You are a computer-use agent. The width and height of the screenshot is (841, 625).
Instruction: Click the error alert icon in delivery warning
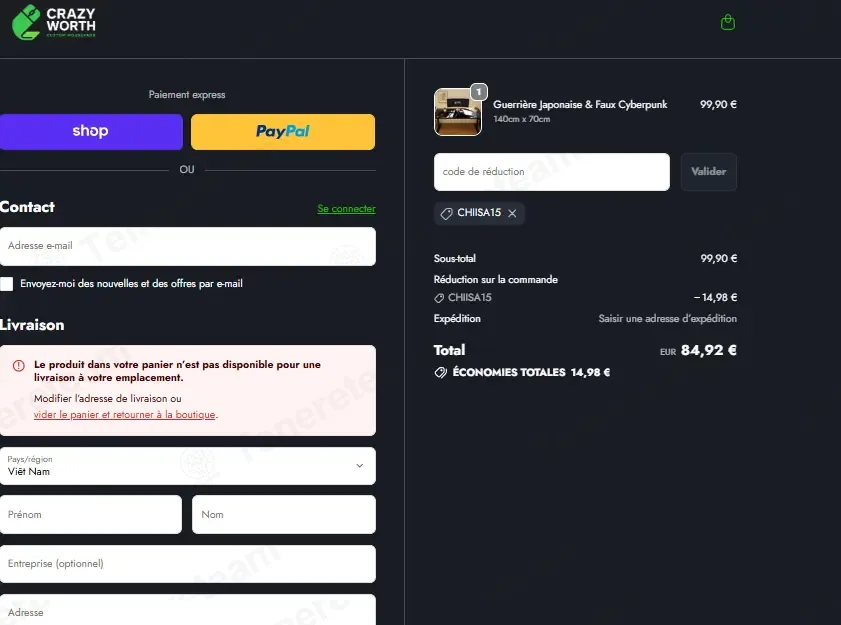tap(19, 366)
